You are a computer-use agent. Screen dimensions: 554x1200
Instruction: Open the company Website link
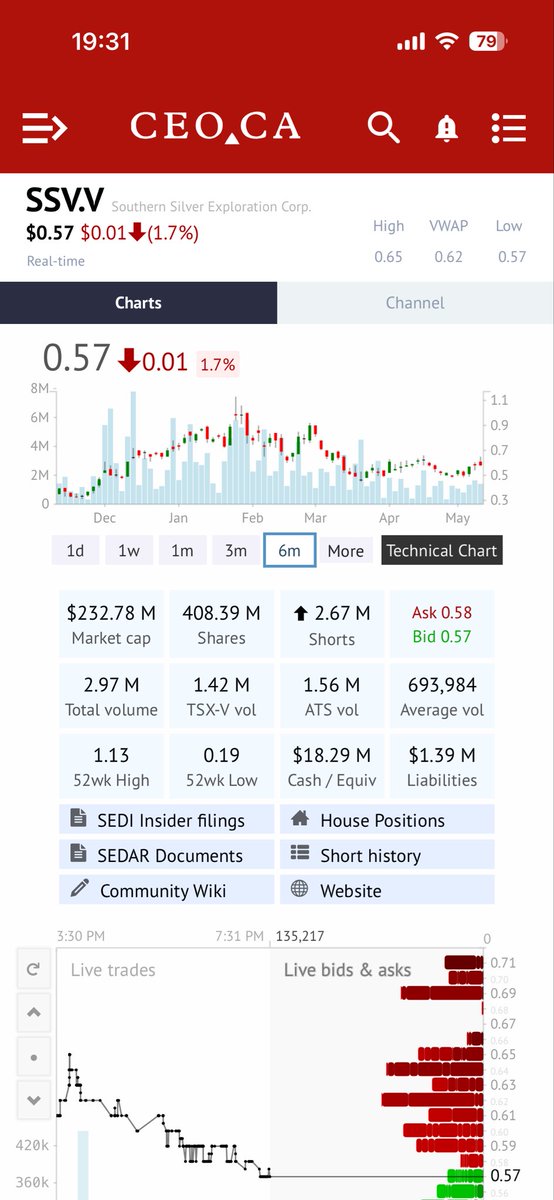pos(387,890)
